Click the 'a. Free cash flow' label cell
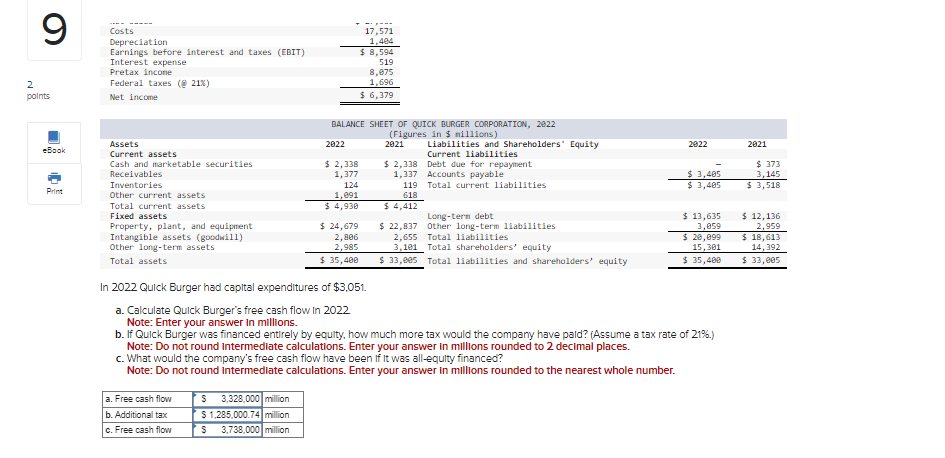945x458 pixels. coord(148,399)
